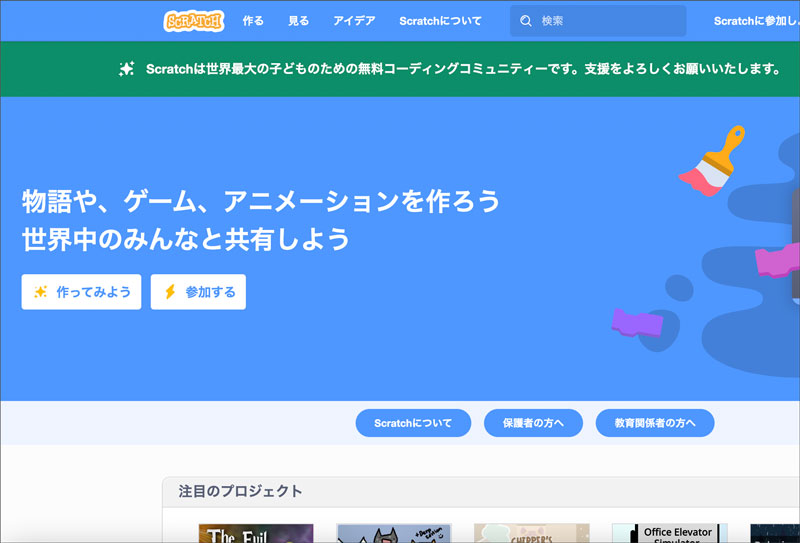Click the Scratchに参加しよう link at top right
This screenshot has width=800, height=543.
[x=756, y=21]
